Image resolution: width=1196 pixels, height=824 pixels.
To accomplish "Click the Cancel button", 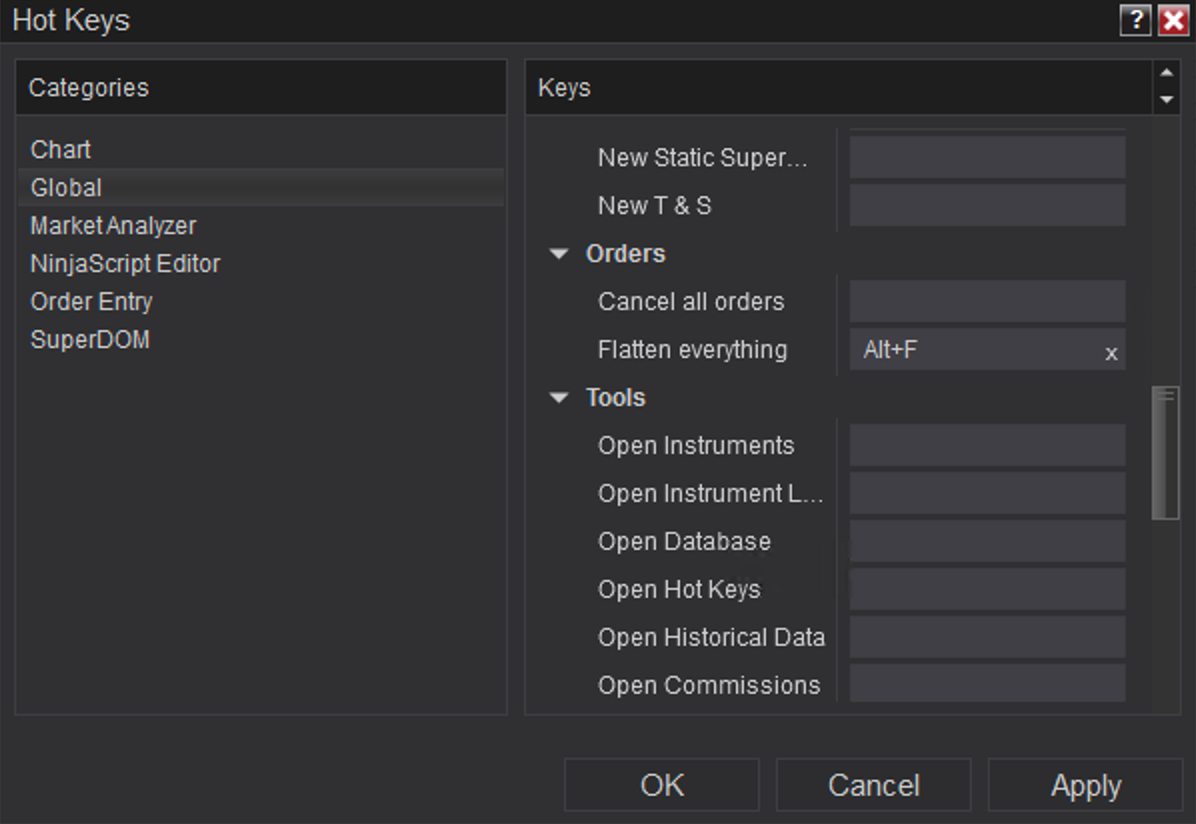I will 874,785.
